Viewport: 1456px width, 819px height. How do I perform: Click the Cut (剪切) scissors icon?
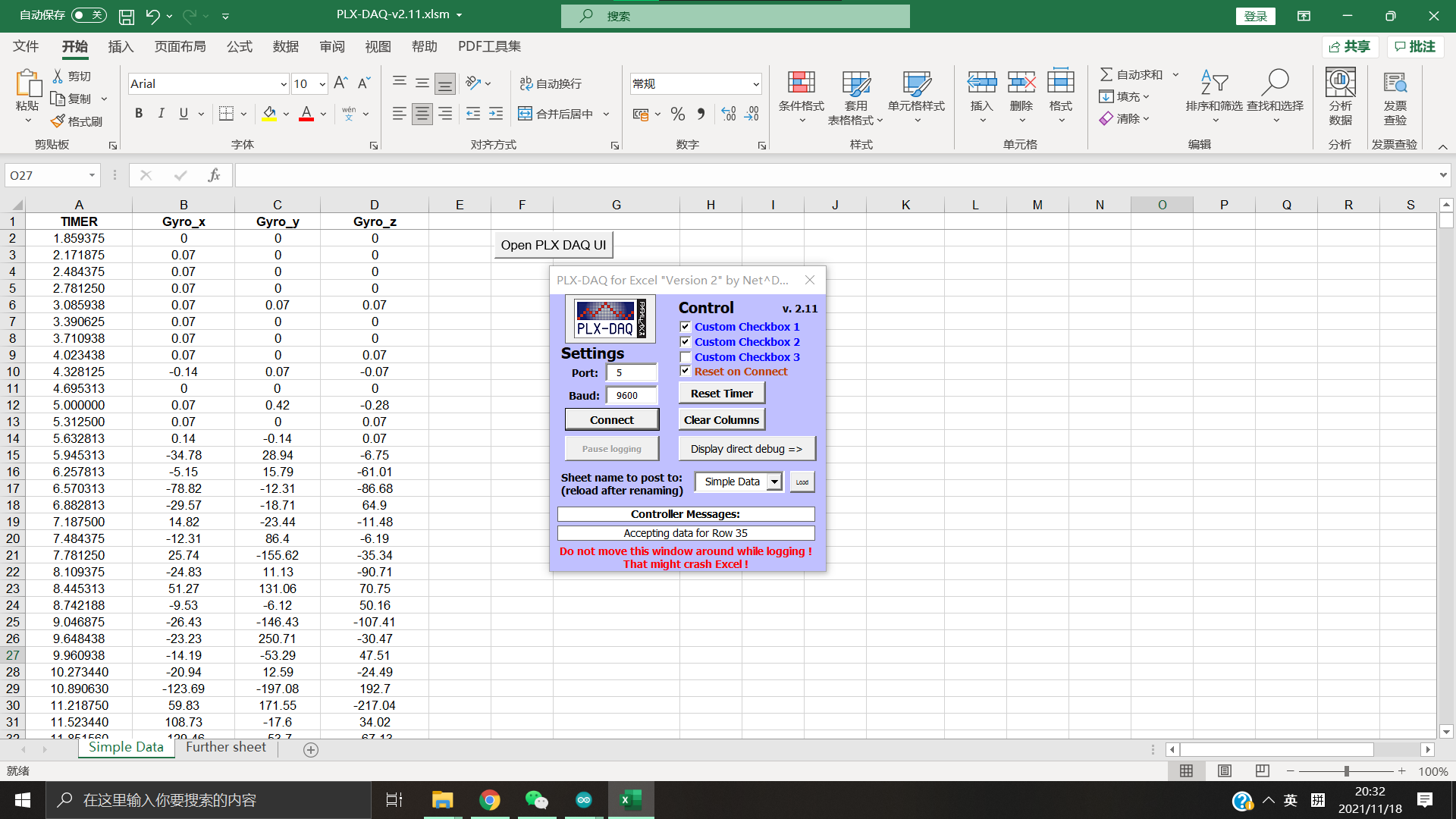pyautogui.click(x=58, y=76)
